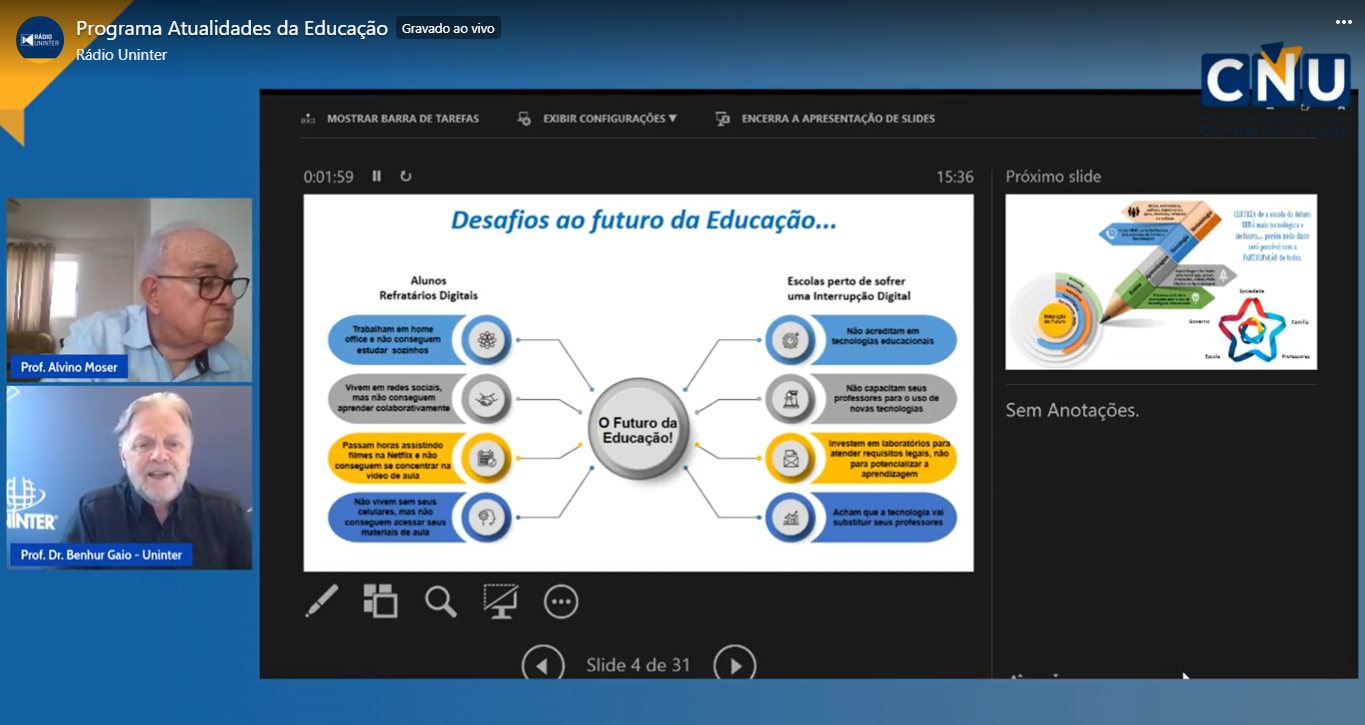The height and width of the screenshot is (725, 1365).
Task: Click the Rádio Uninter channel logo
Action: coord(40,40)
